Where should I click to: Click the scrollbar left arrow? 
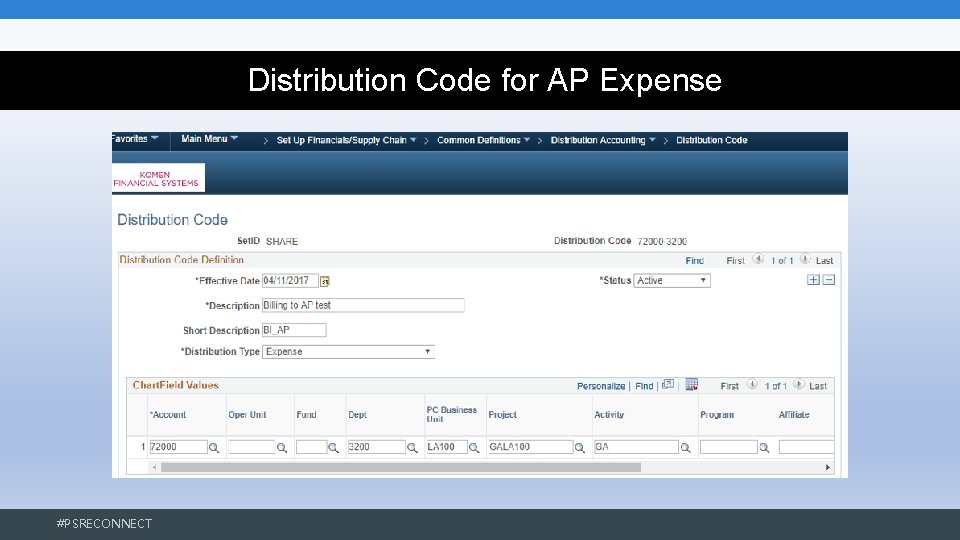click(x=154, y=467)
